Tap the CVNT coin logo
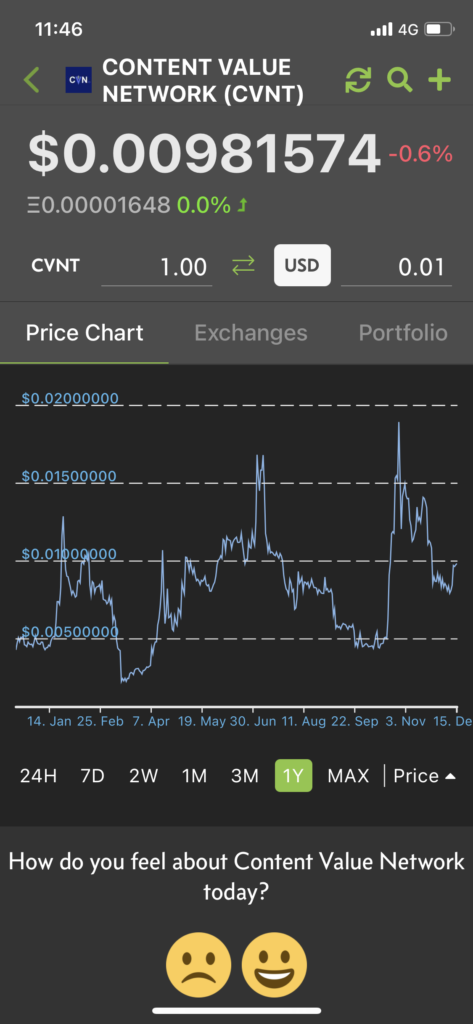The height and width of the screenshot is (1024, 473). click(x=79, y=80)
